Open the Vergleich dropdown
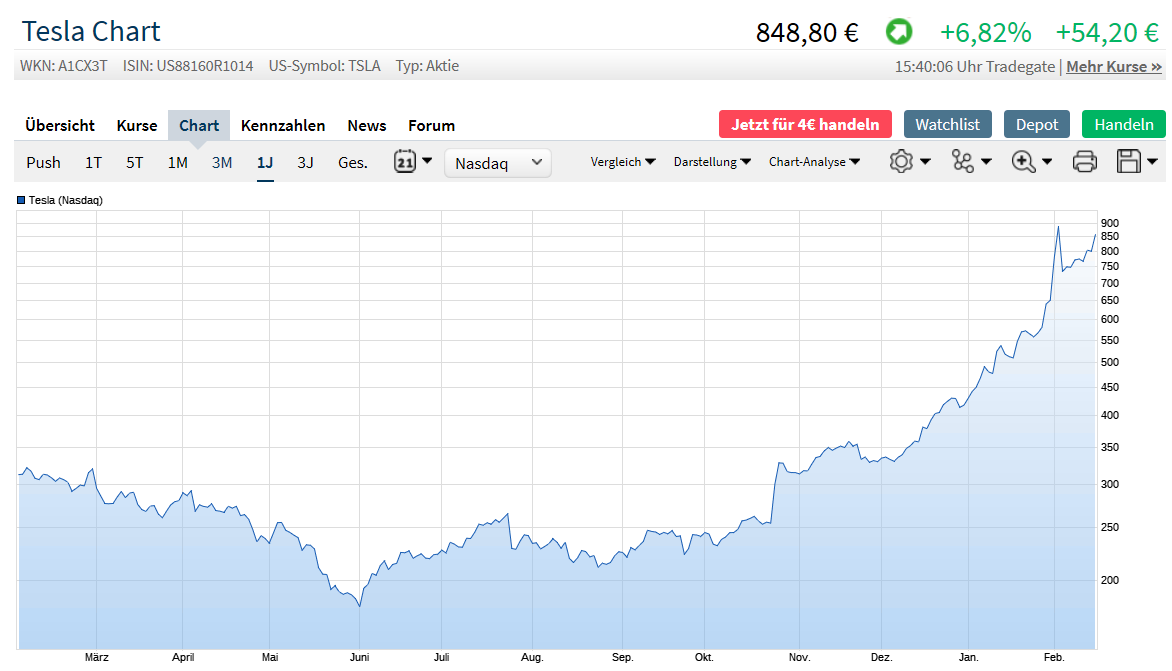Image resolution: width=1172 pixels, height=671 pixels. point(623,161)
